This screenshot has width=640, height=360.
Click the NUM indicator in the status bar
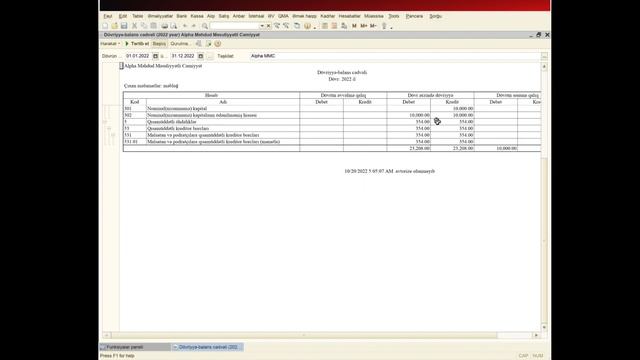click(x=538, y=356)
